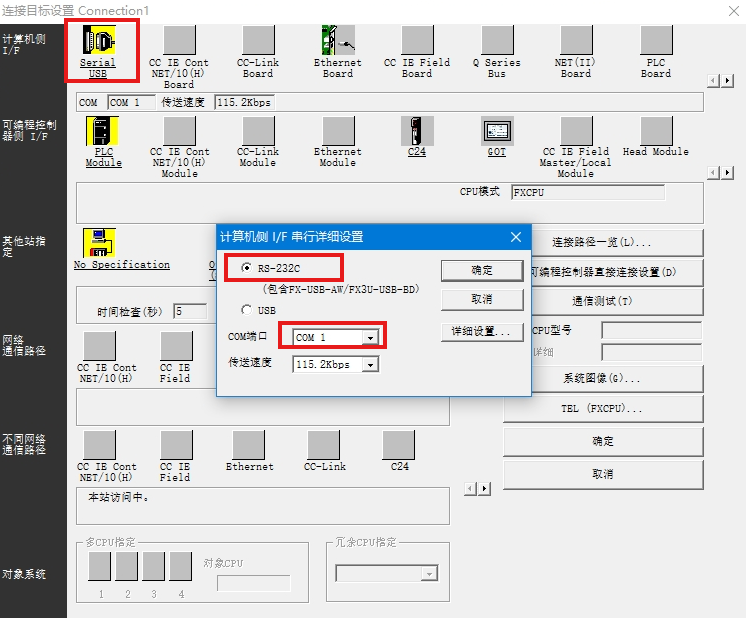Click the 通信测试(T) button
746x618 pixels.
click(x=602, y=301)
